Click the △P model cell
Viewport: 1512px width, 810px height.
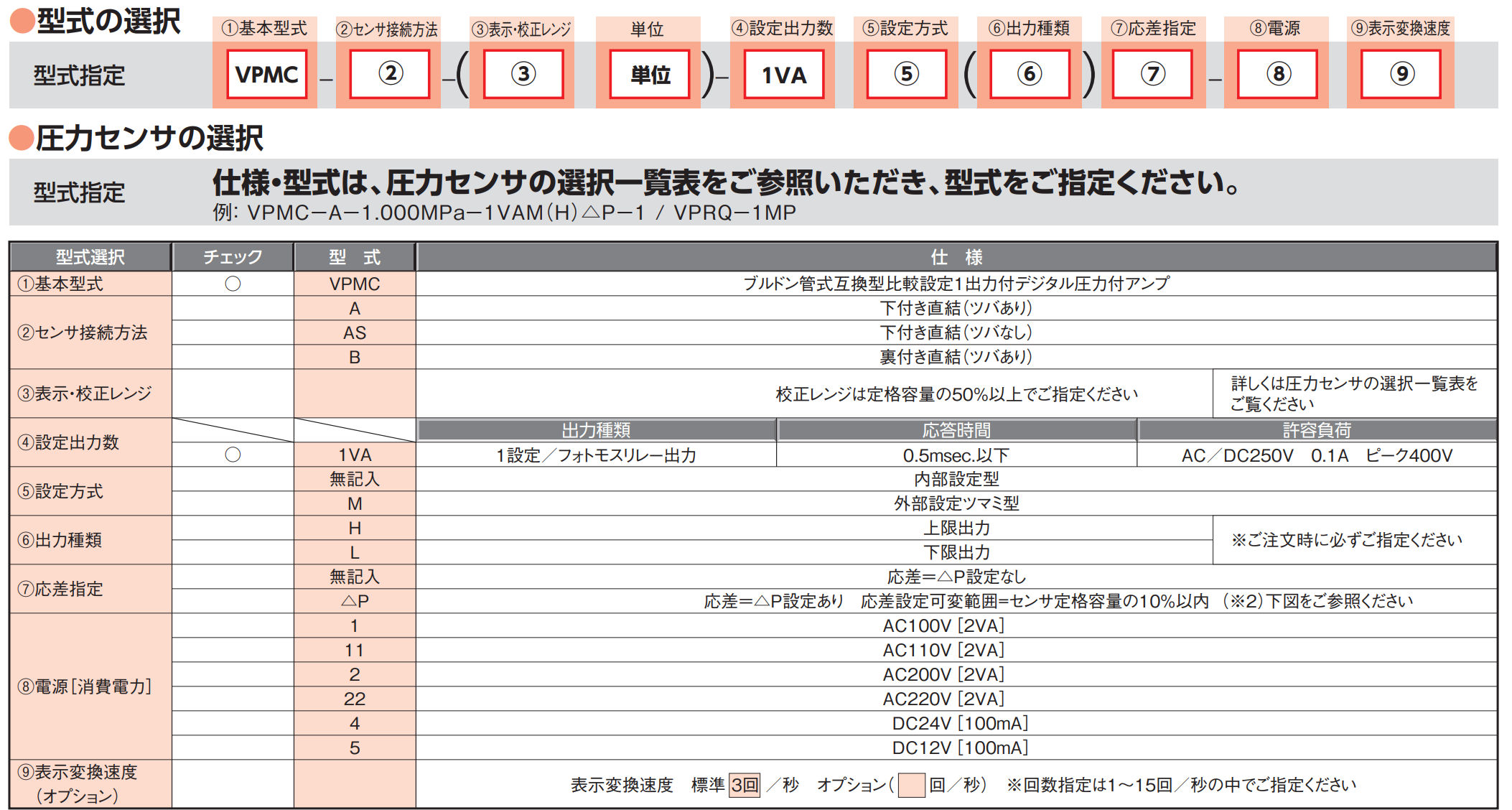[x=355, y=601]
